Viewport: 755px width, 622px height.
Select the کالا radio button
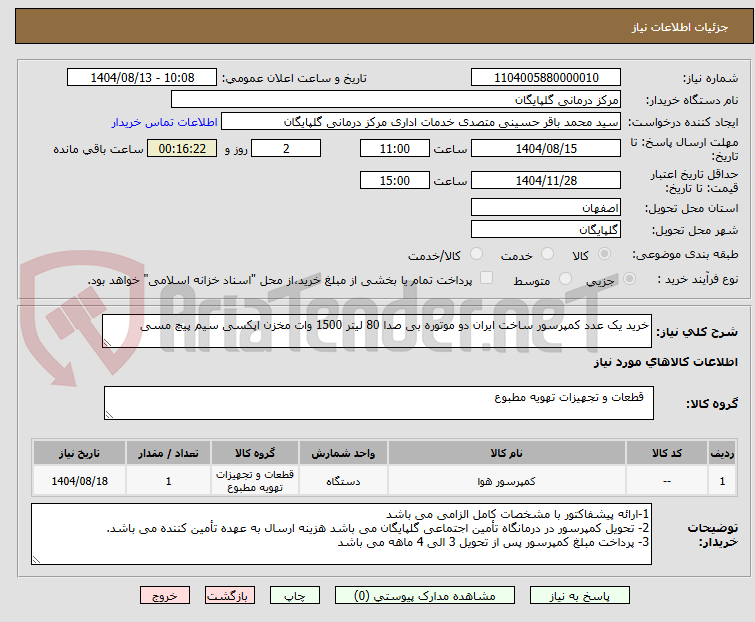(x=604, y=254)
